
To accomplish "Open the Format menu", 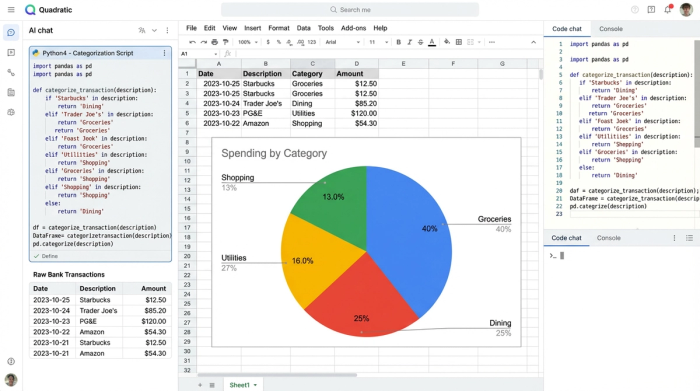I will click(x=279, y=28).
